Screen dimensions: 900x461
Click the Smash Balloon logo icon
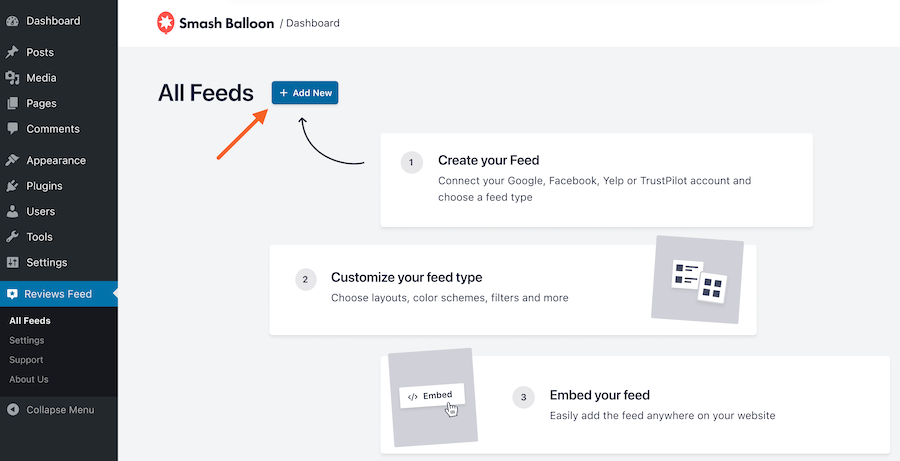[165, 22]
